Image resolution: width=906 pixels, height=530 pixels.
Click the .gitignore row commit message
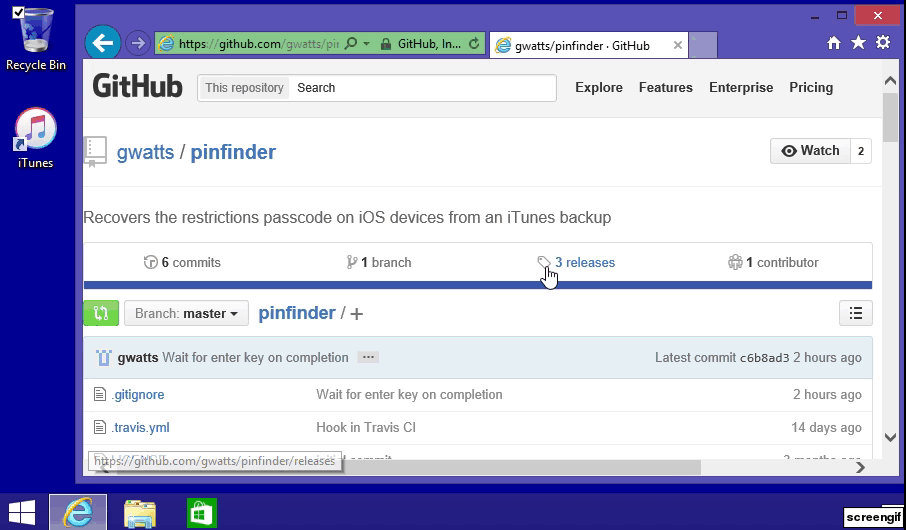(x=409, y=395)
